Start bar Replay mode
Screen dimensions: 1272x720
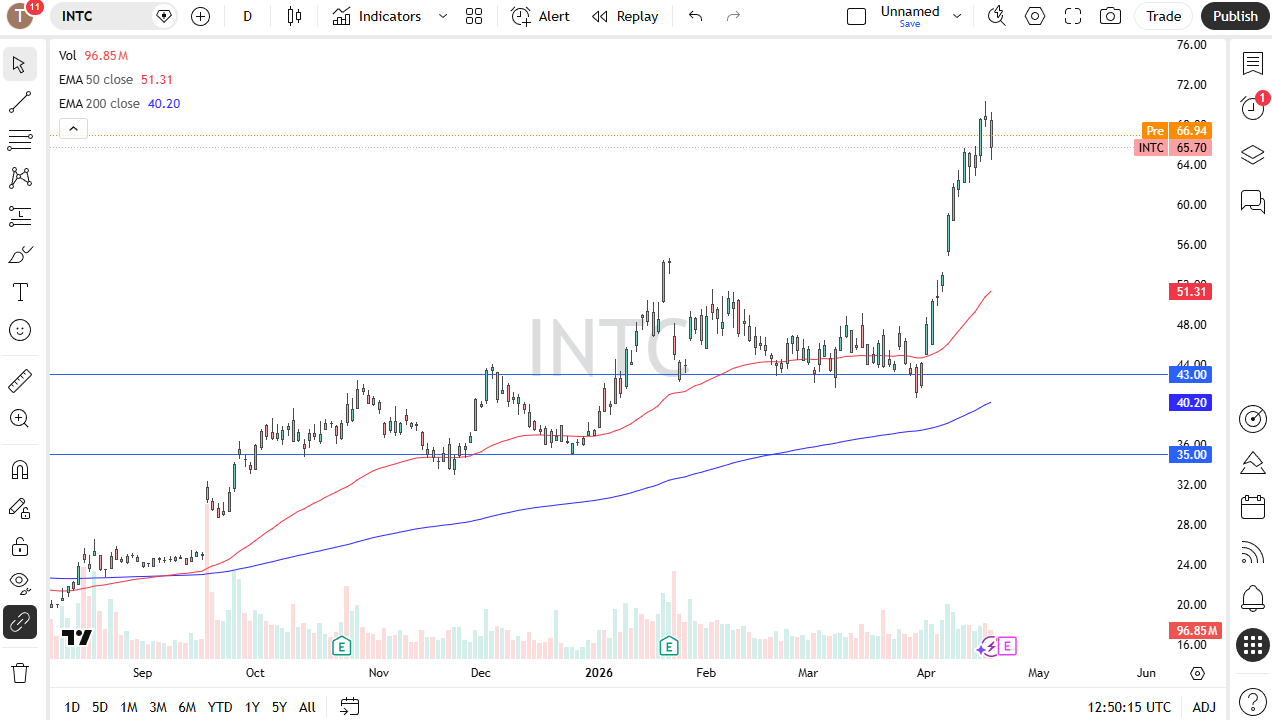click(625, 16)
